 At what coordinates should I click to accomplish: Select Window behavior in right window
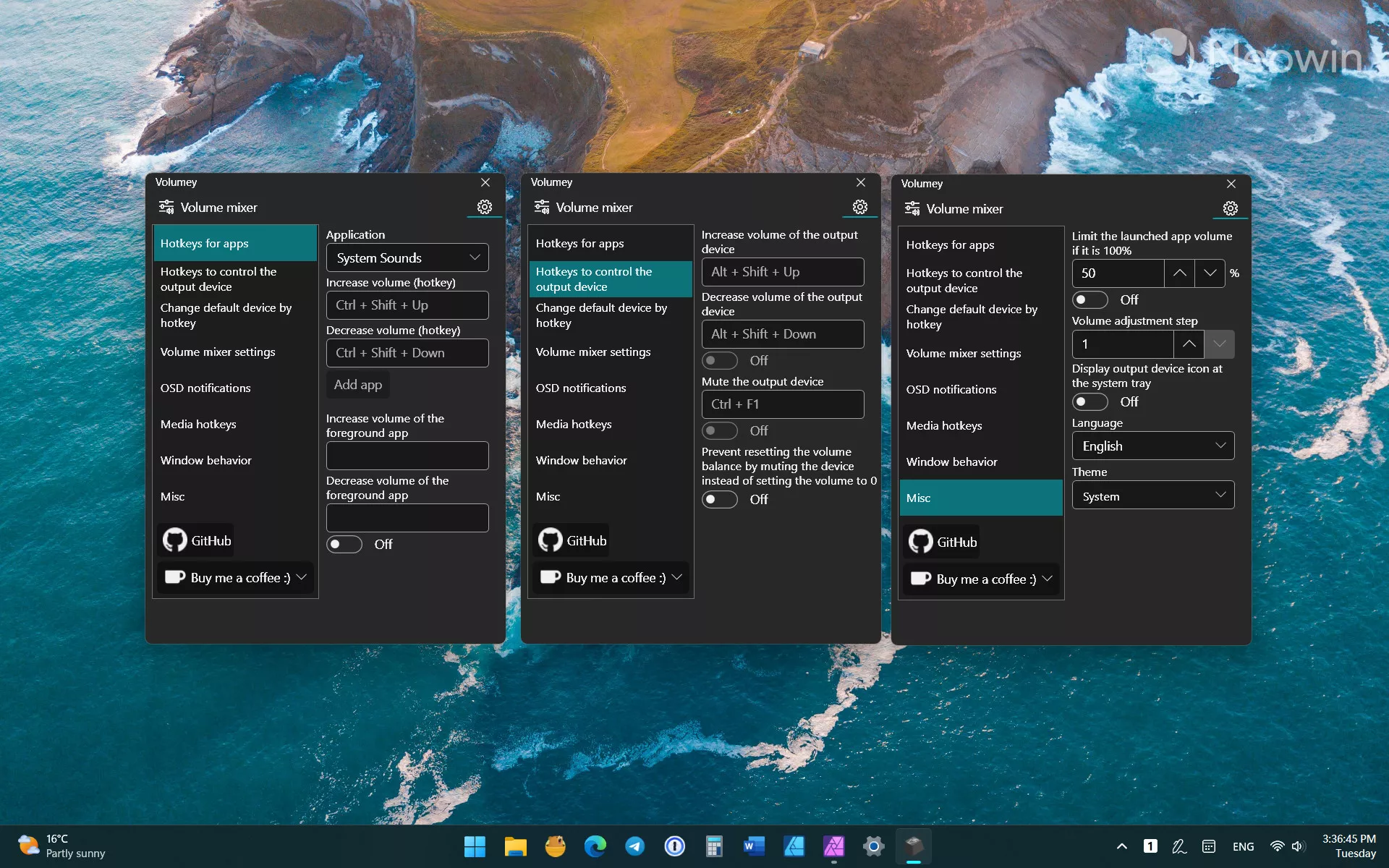(x=981, y=461)
